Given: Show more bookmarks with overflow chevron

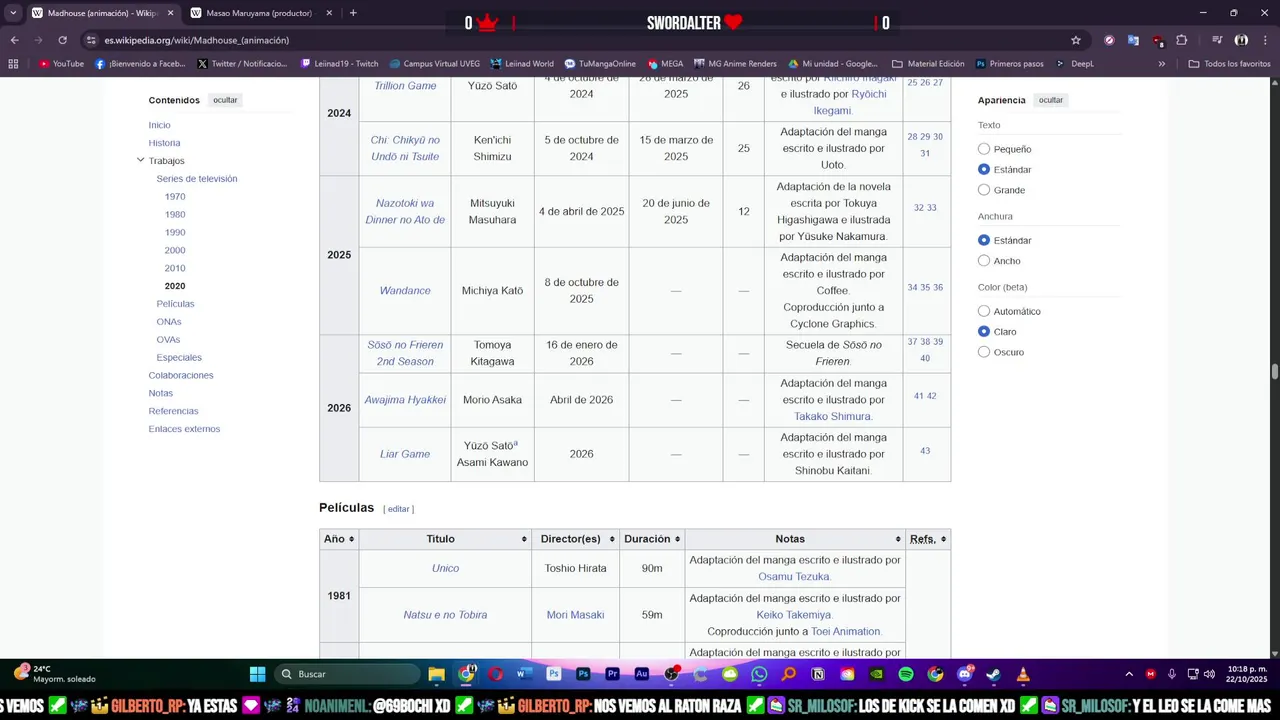Looking at the screenshot, I should [1161, 63].
